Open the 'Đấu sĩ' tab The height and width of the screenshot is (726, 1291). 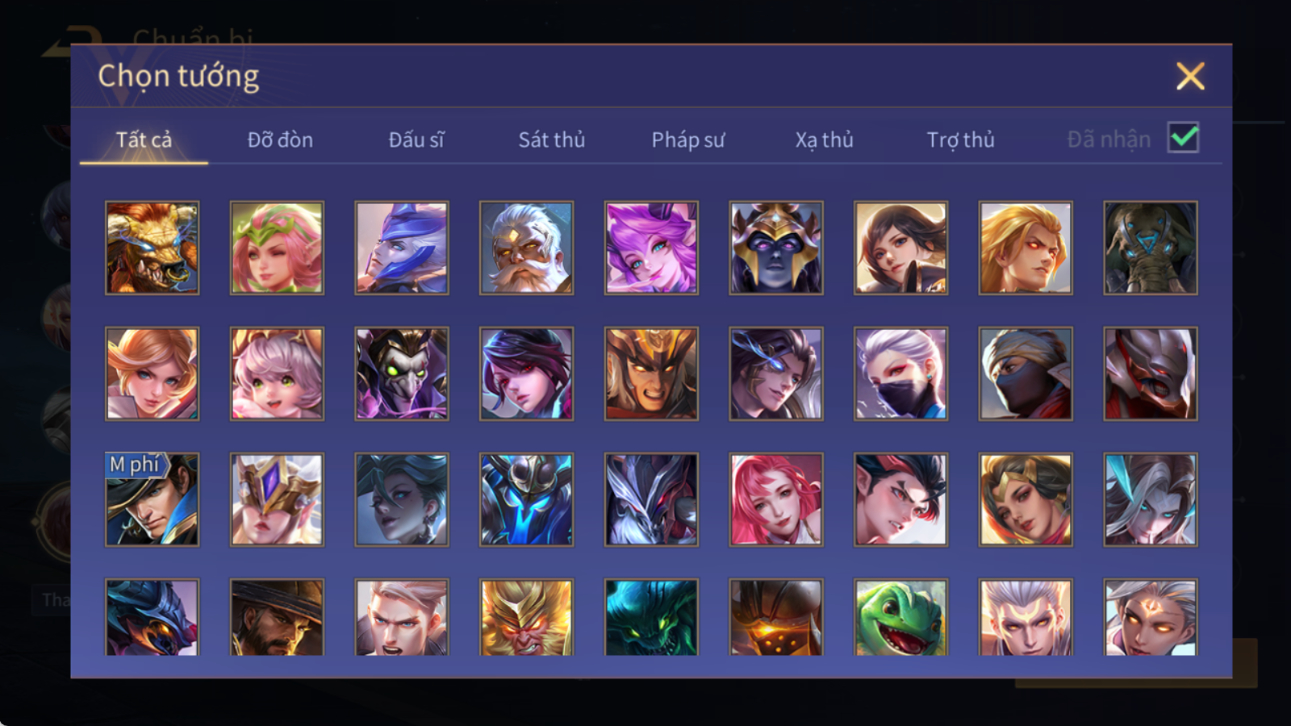416,140
